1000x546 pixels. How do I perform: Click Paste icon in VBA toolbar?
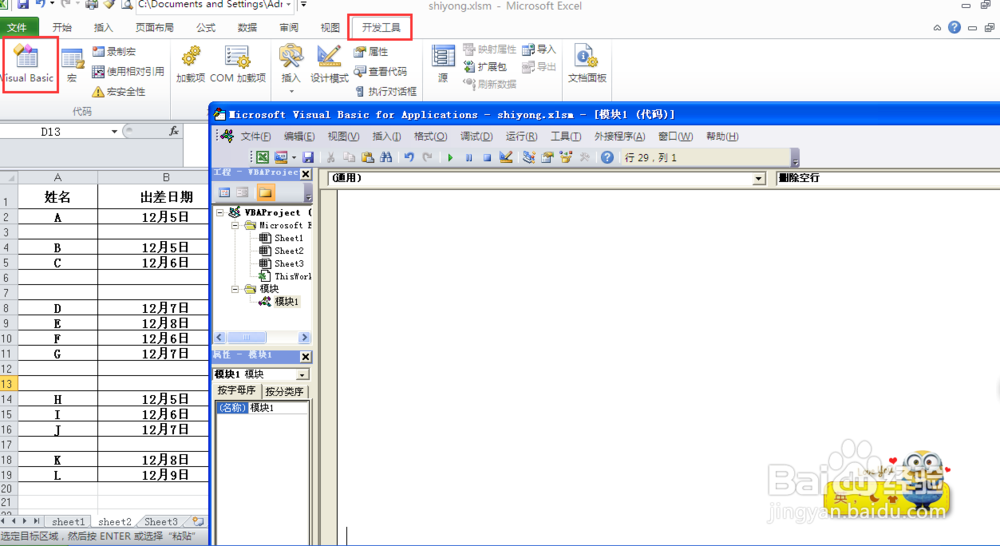[x=367, y=157]
